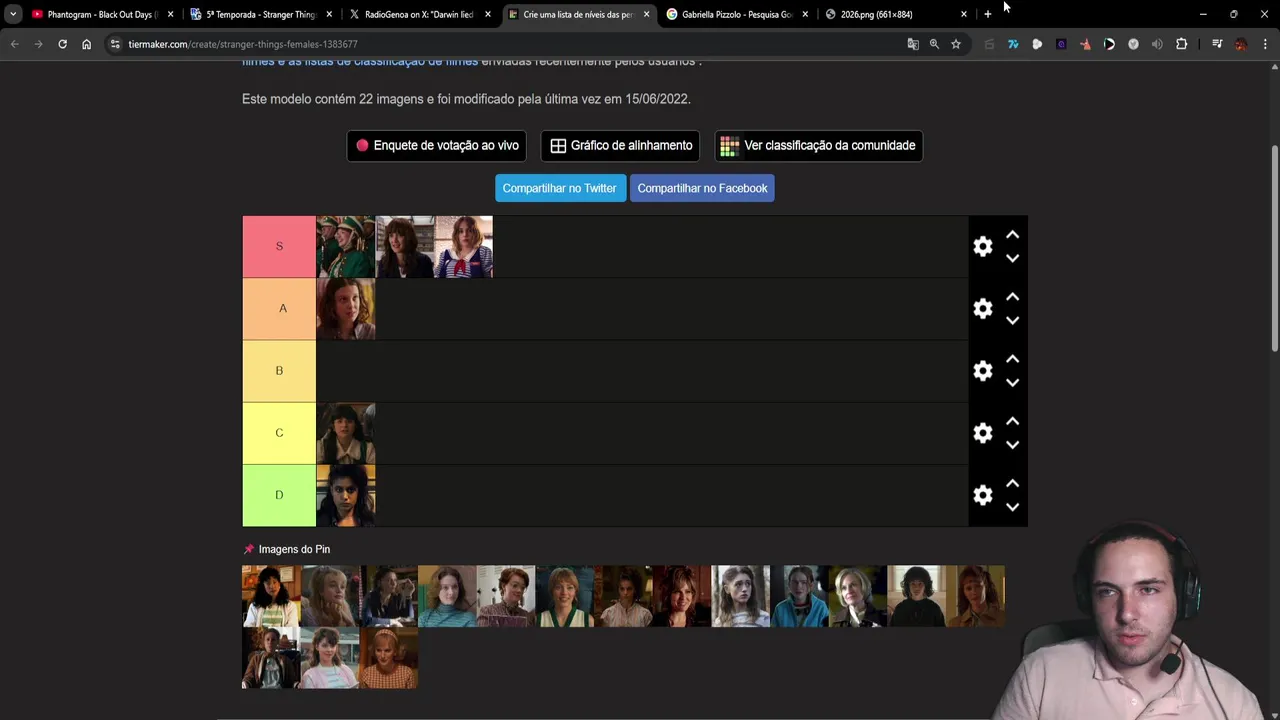Move the S tier row up
Image resolution: width=1280 pixels, height=720 pixels.
coord(1012,235)
